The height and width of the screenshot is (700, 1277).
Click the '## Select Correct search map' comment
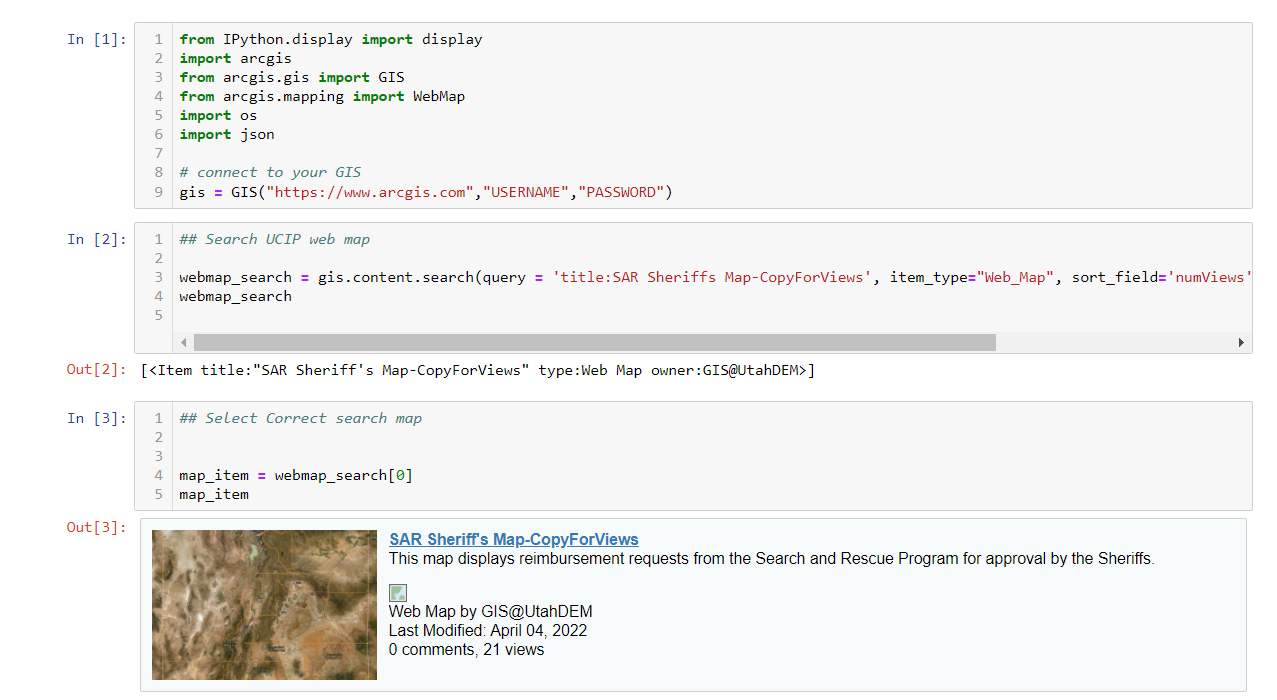tap(301, 419)
